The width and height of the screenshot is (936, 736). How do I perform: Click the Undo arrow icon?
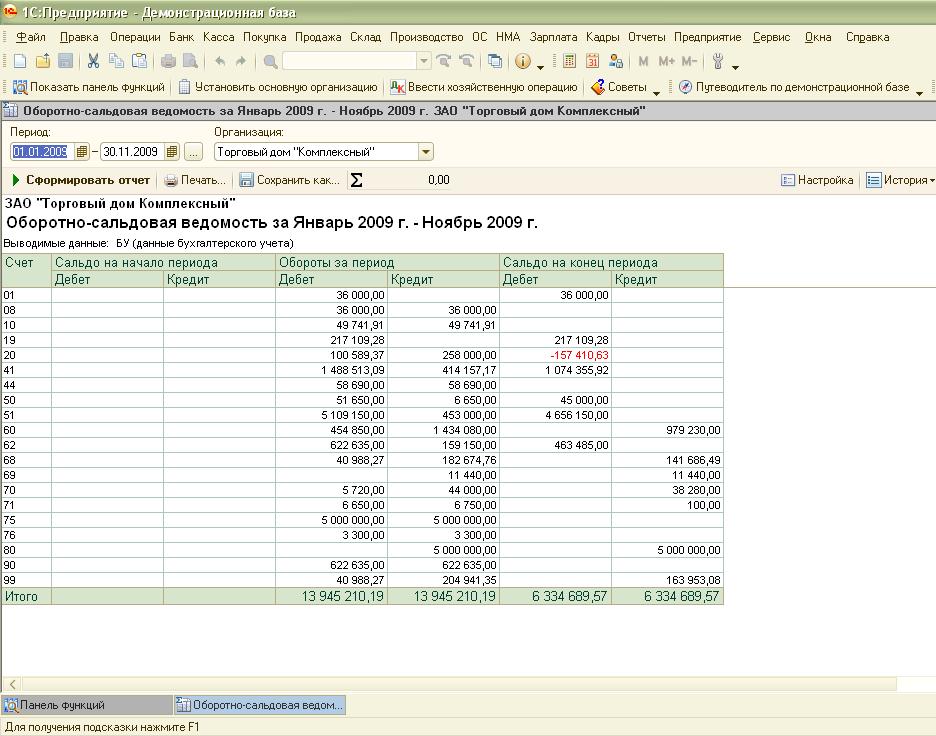[x=220, y=61]
